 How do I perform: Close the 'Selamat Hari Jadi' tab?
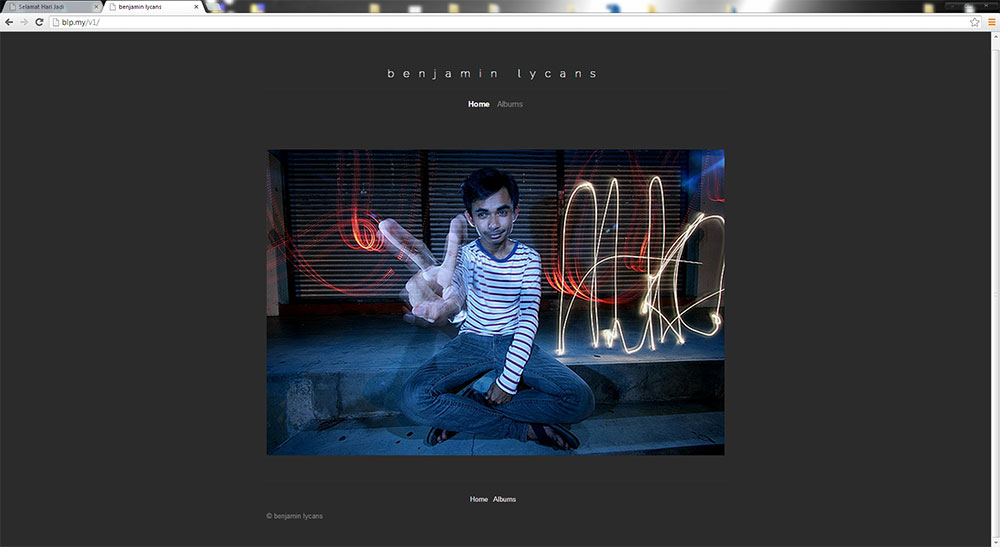[96, 7]
